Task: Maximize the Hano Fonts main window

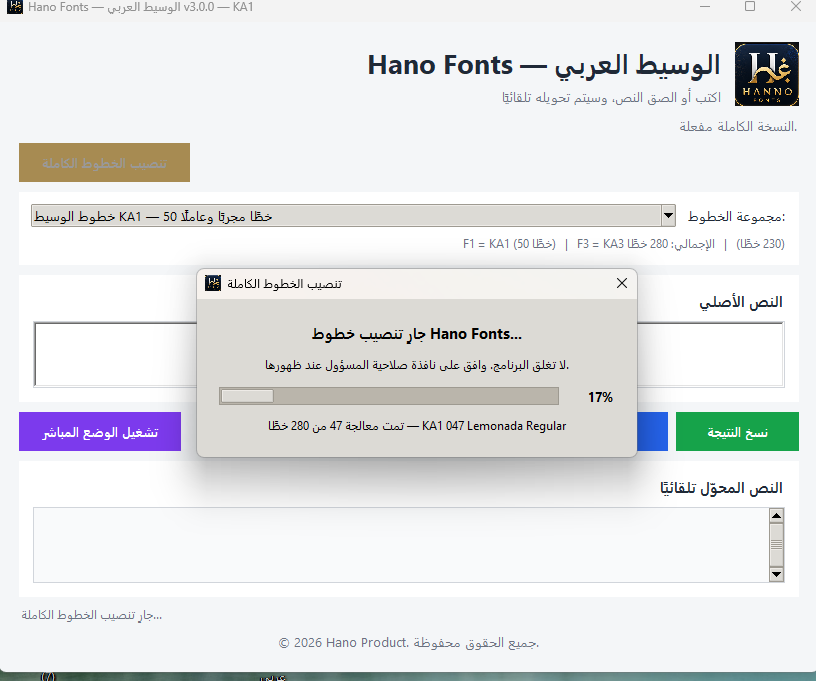Action: 750,7
